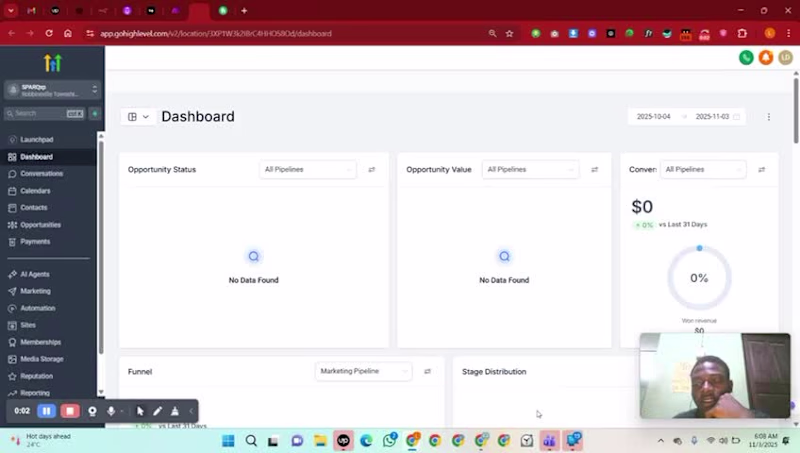Click Funnel widget filter settings icon

pyautogui.click(x=428, y=371)
